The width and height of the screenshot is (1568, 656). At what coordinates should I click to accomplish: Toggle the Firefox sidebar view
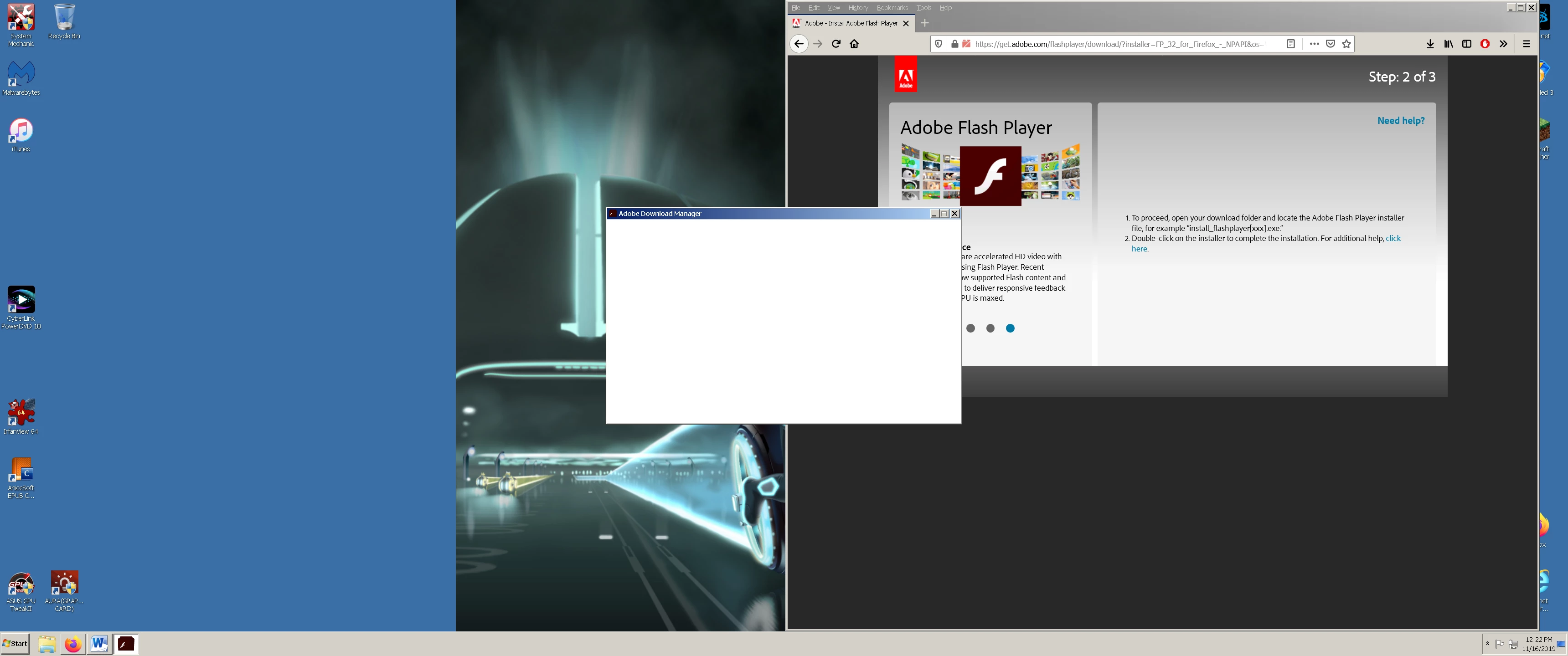[x=1467, y=44]
